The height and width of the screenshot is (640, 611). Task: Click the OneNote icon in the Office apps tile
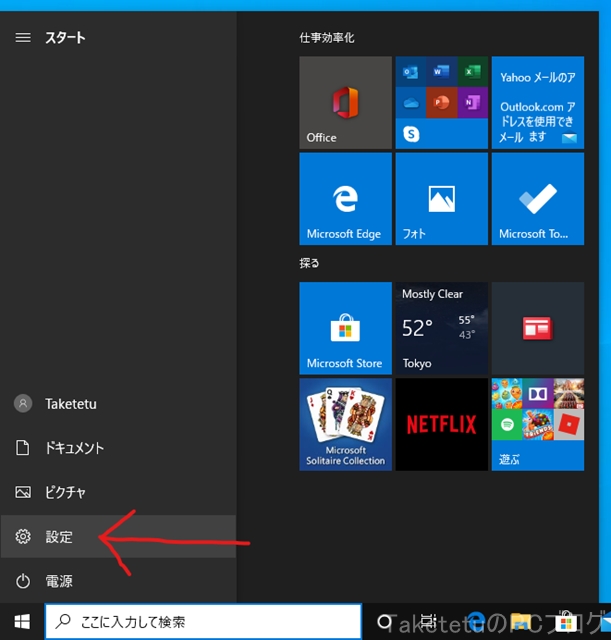pos(472,103)
